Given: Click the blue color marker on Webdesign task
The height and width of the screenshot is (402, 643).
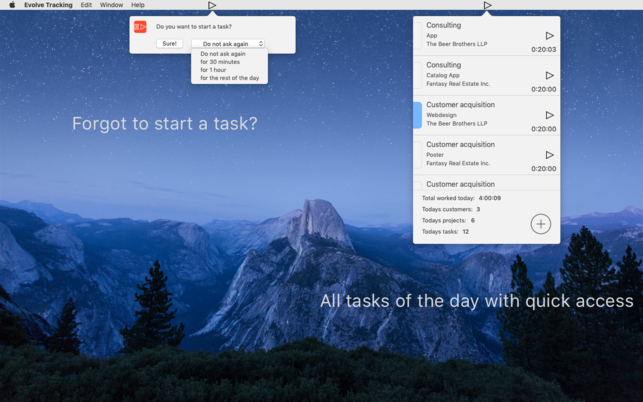Looking at the screenshot, I should pyautogui.click(x=417, y=115).
